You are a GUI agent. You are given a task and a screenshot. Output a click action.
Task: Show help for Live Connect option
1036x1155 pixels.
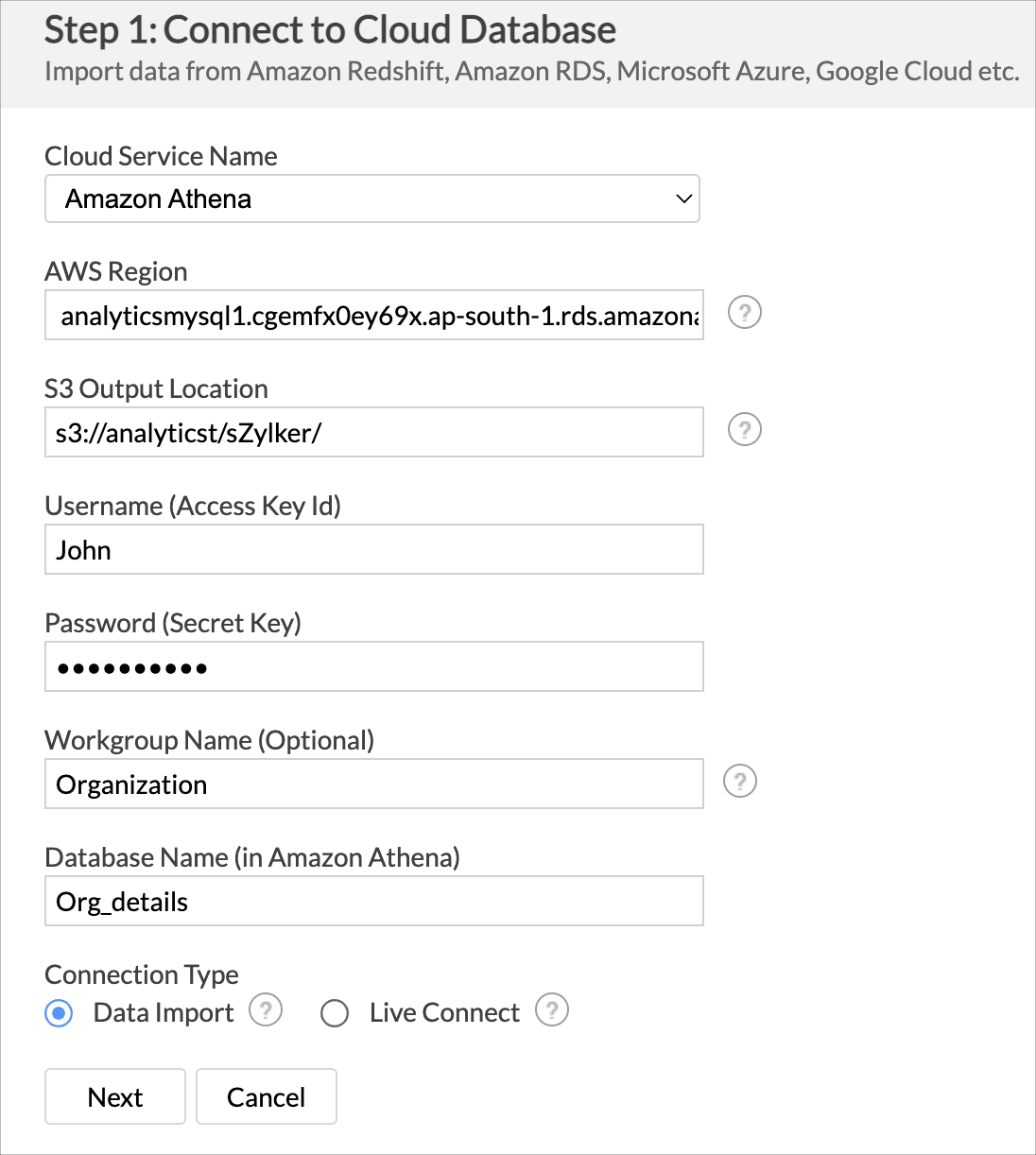coord(552,1010)
